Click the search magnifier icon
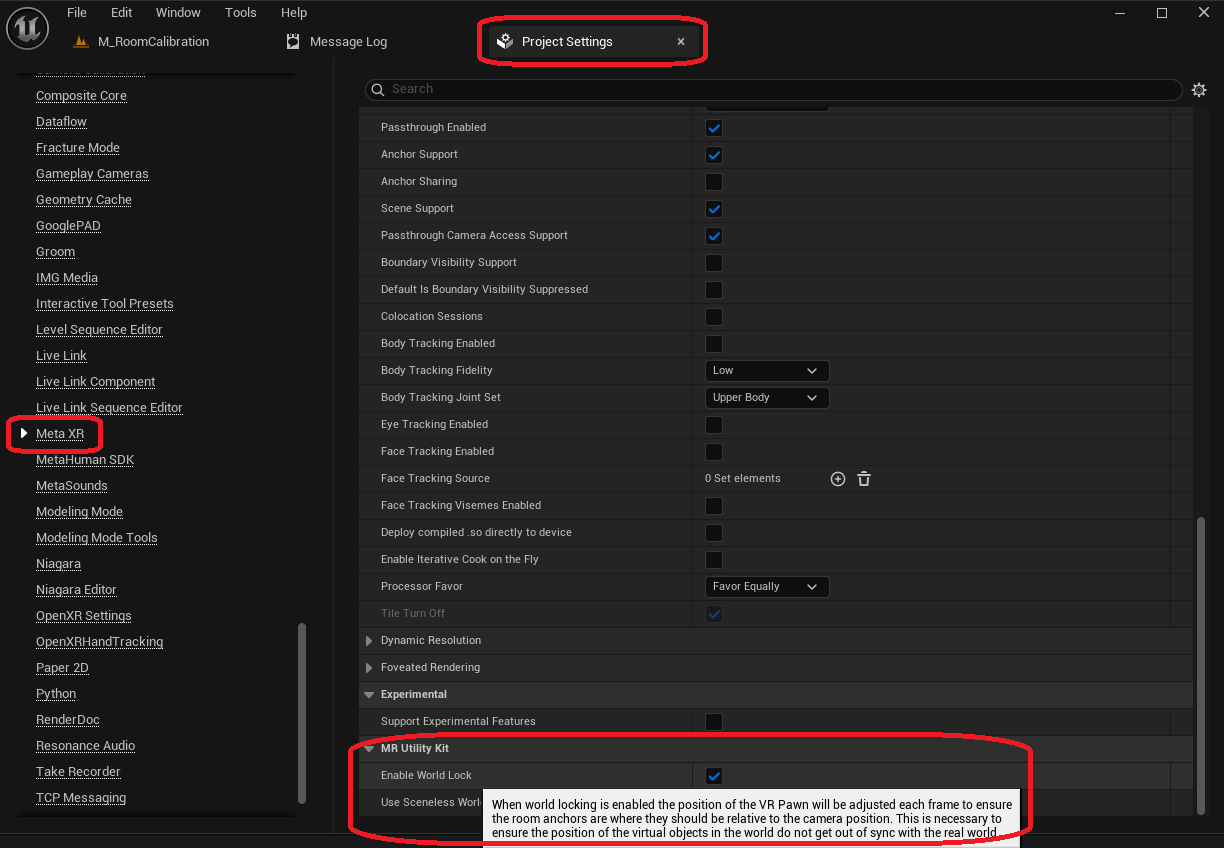 tap(378, 89)
